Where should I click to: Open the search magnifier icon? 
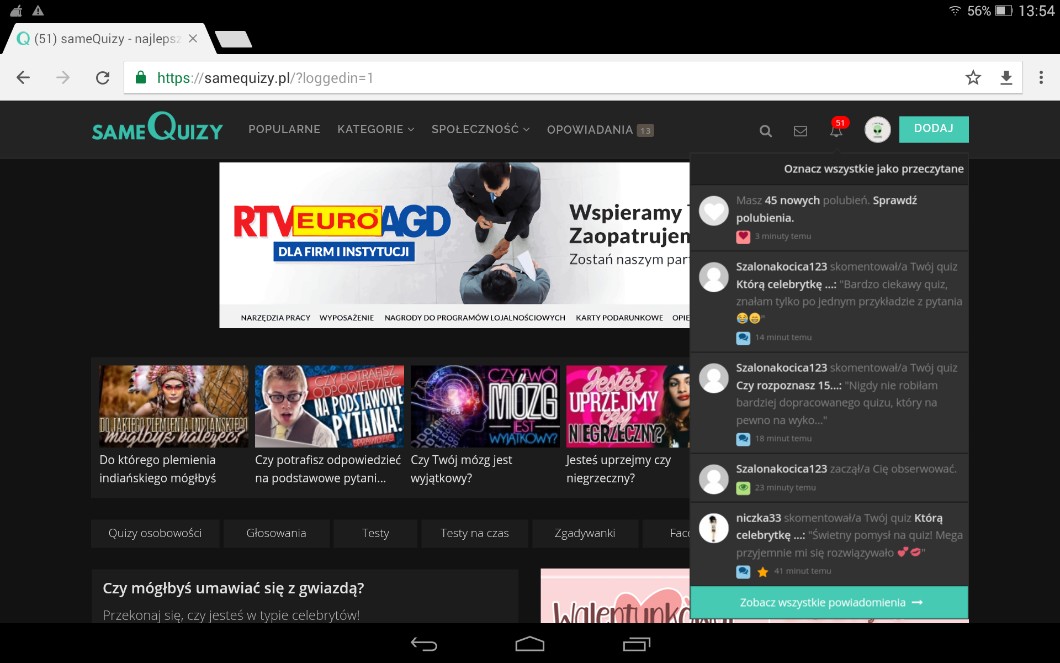coord(766,130)
